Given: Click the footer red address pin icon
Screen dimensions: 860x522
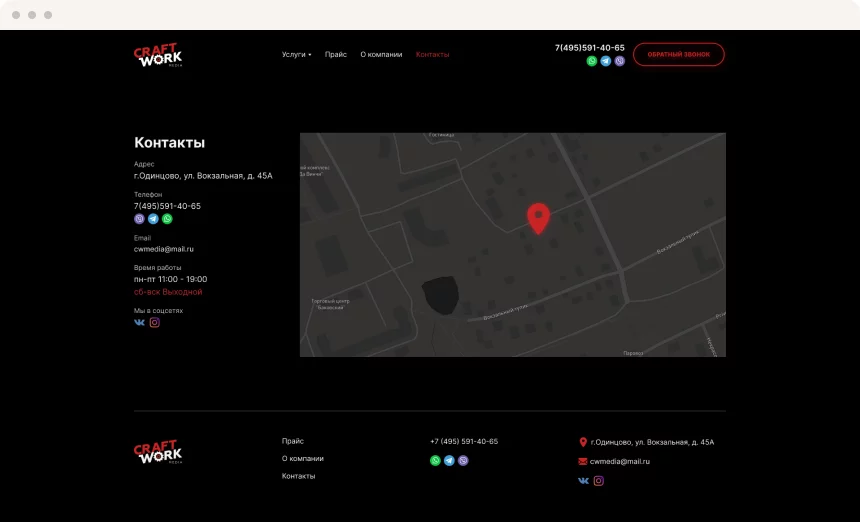Looking at the screenshot, I should pos(583,442).
